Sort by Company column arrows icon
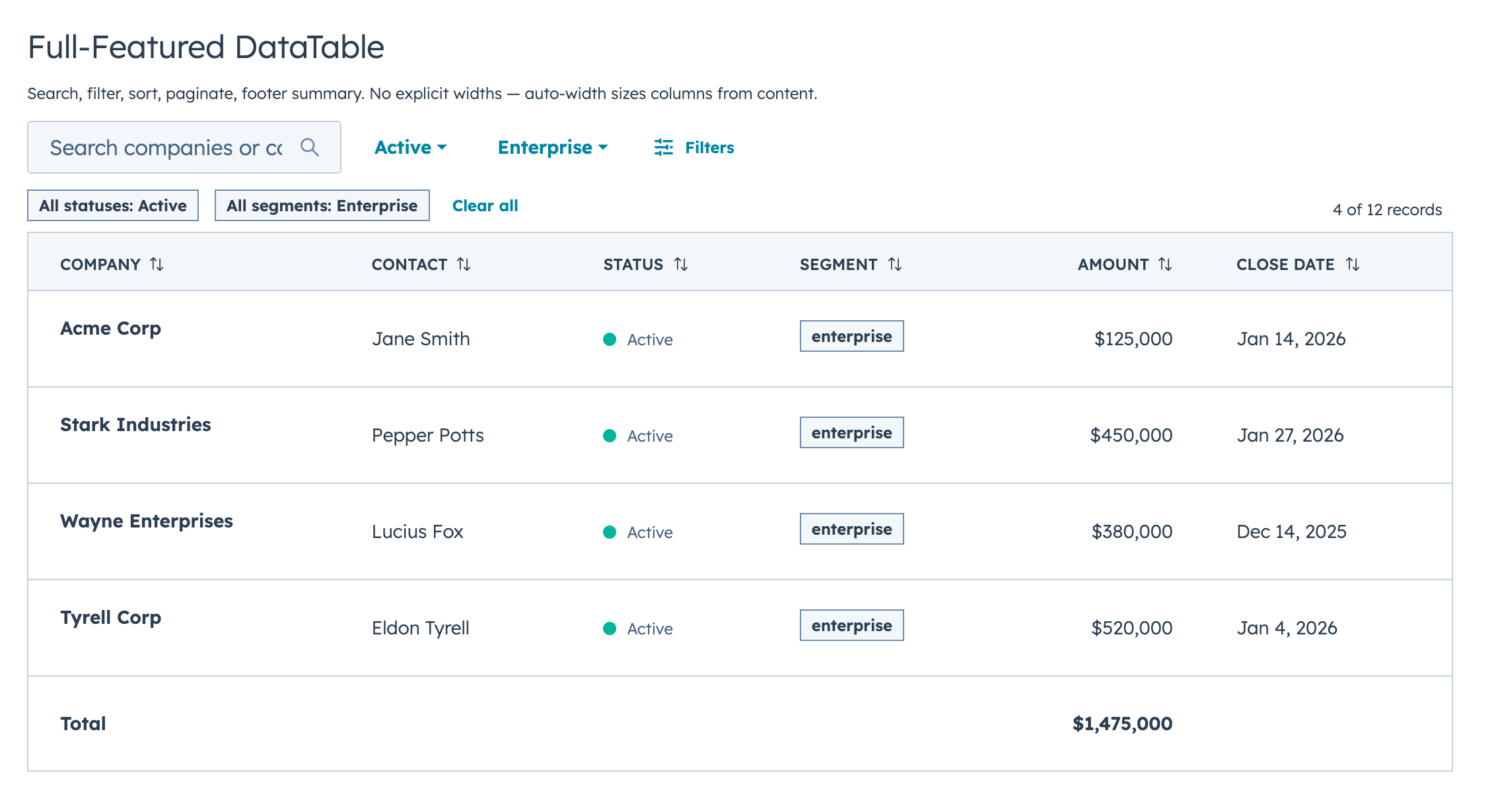The image size is (1494, 812). coord(157,264)
